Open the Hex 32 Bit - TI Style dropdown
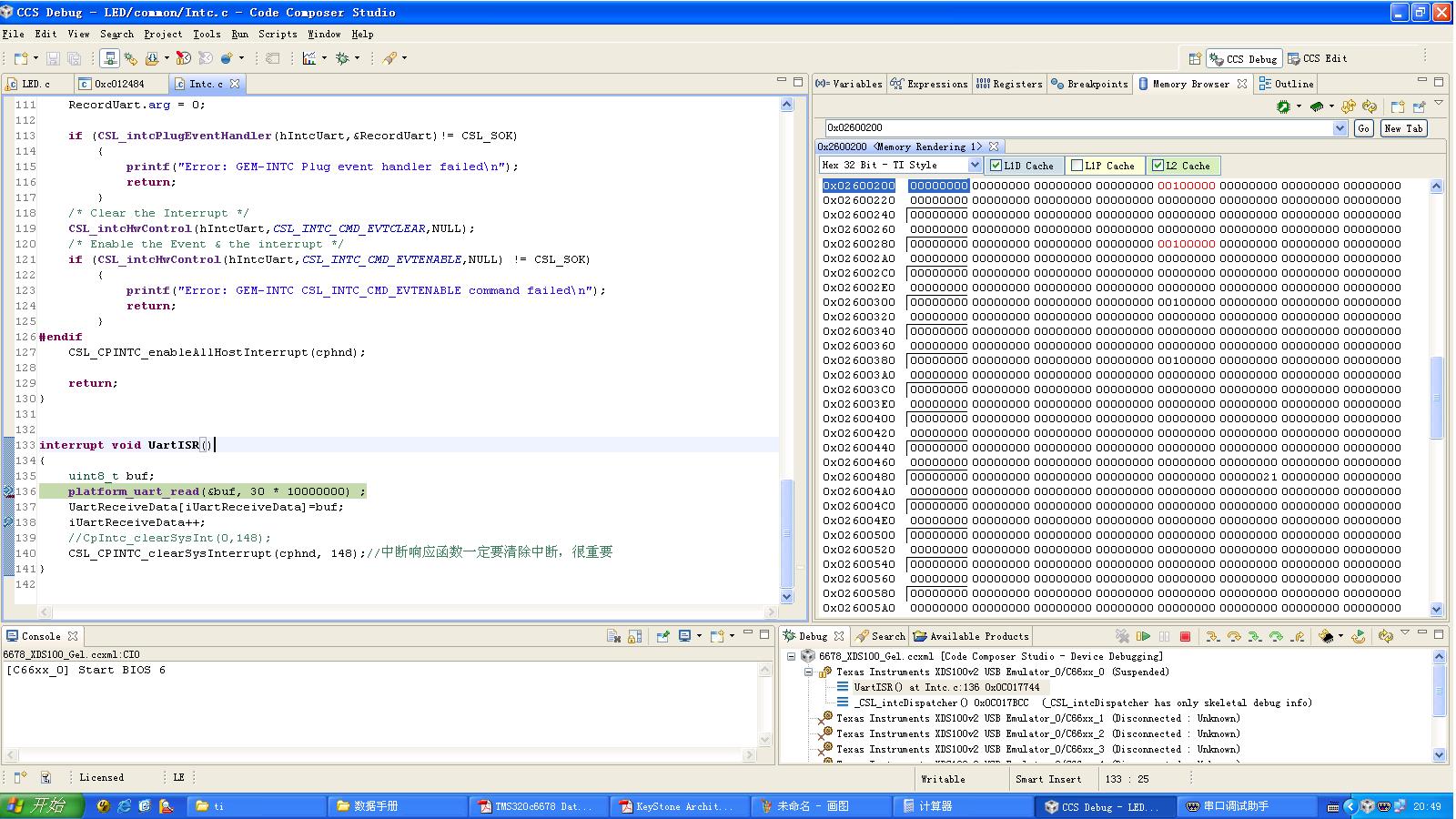This screenshot has width=1456, height=819. click(x=975, y=166)
